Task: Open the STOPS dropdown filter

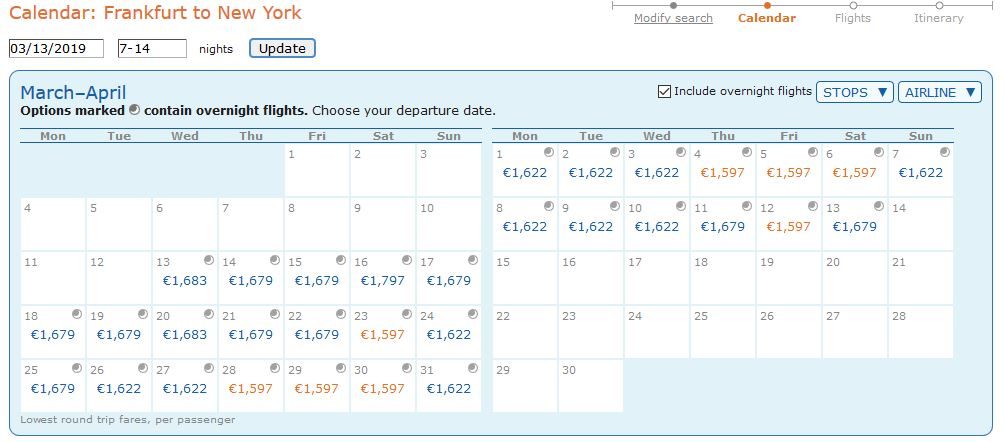Action: click(855, 92)
